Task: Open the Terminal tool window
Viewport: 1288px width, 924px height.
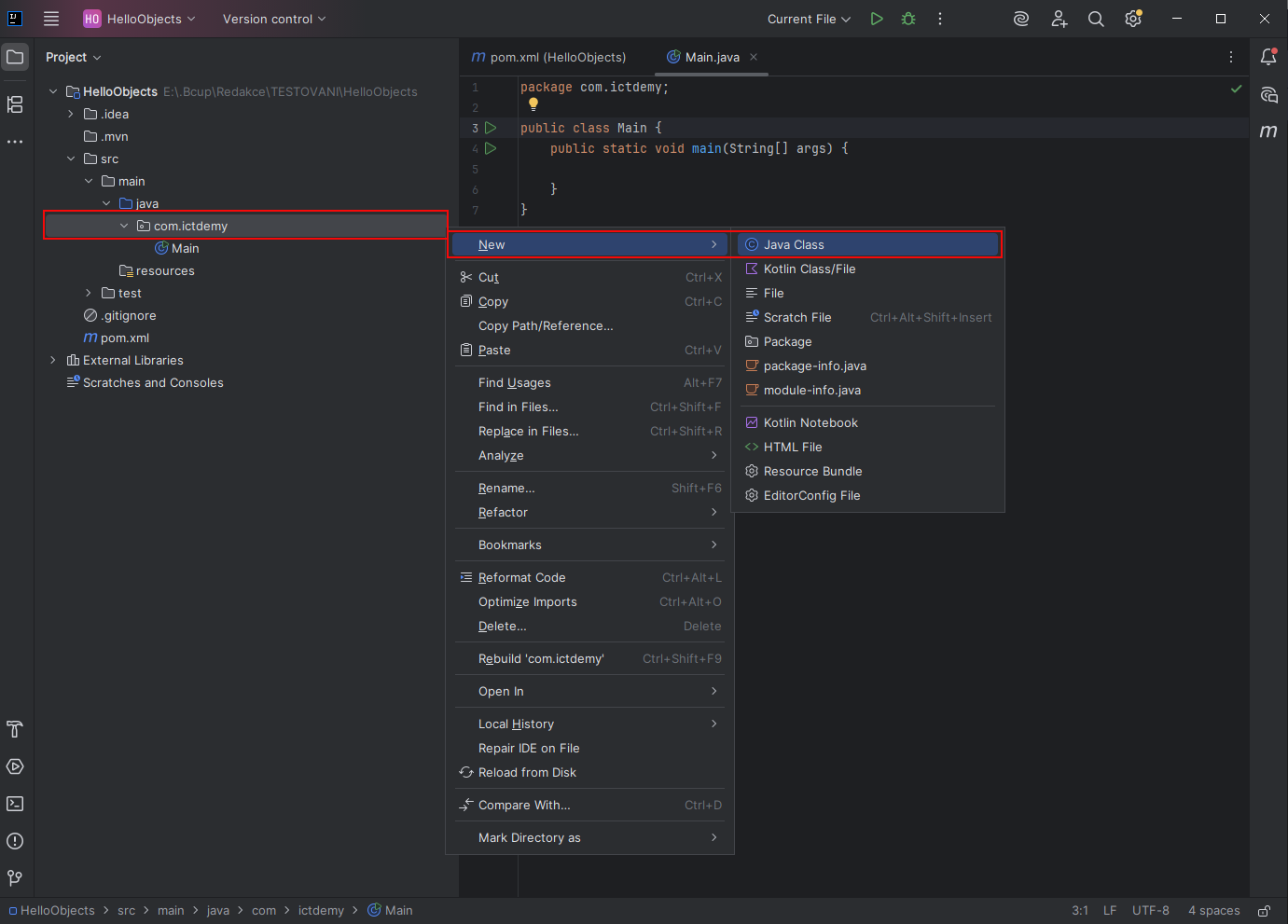Action: point(14,803)
